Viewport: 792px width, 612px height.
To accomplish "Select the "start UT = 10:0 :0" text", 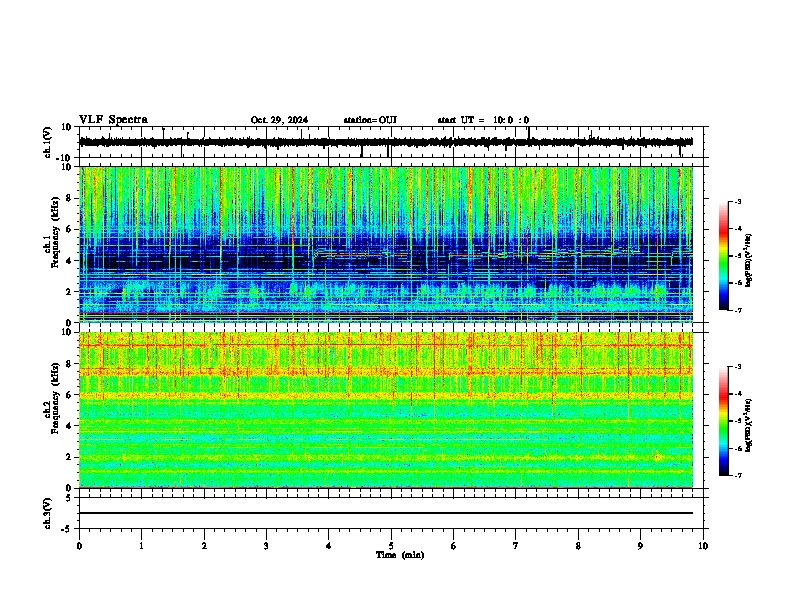I will [x=483, y=120].
